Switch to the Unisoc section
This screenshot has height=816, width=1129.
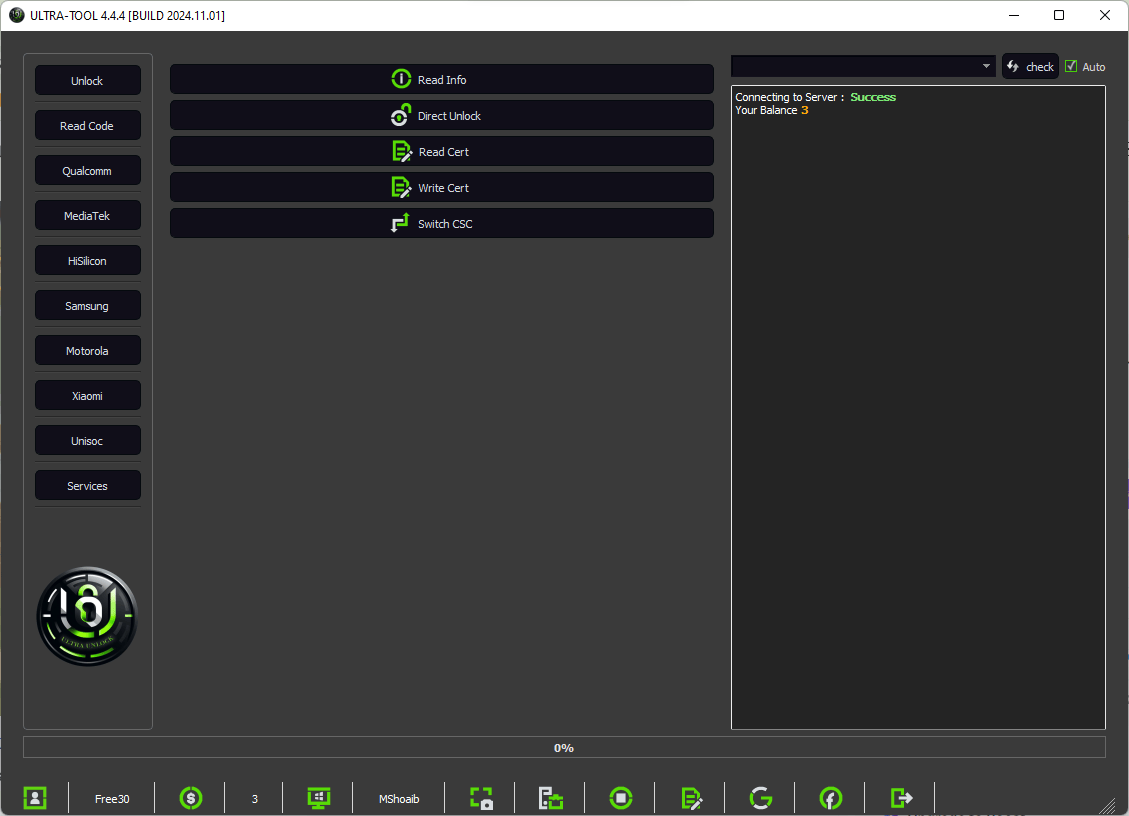(88, 441)
